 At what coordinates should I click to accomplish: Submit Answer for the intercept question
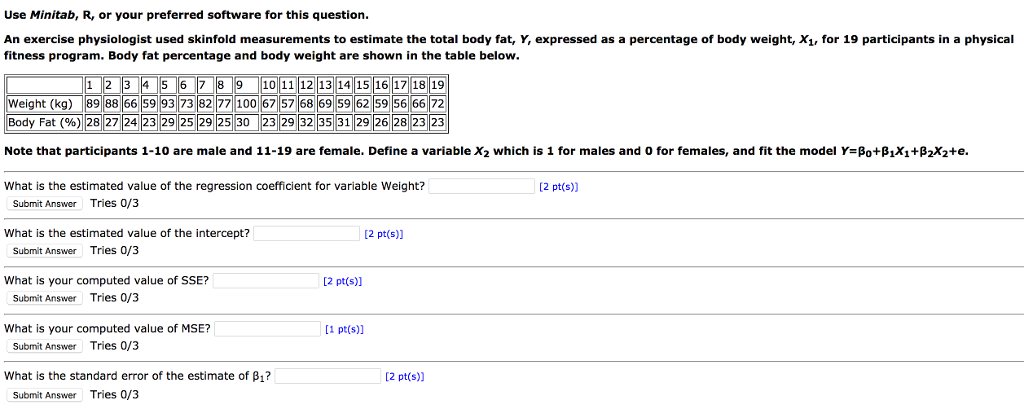[x=45, y=251]
